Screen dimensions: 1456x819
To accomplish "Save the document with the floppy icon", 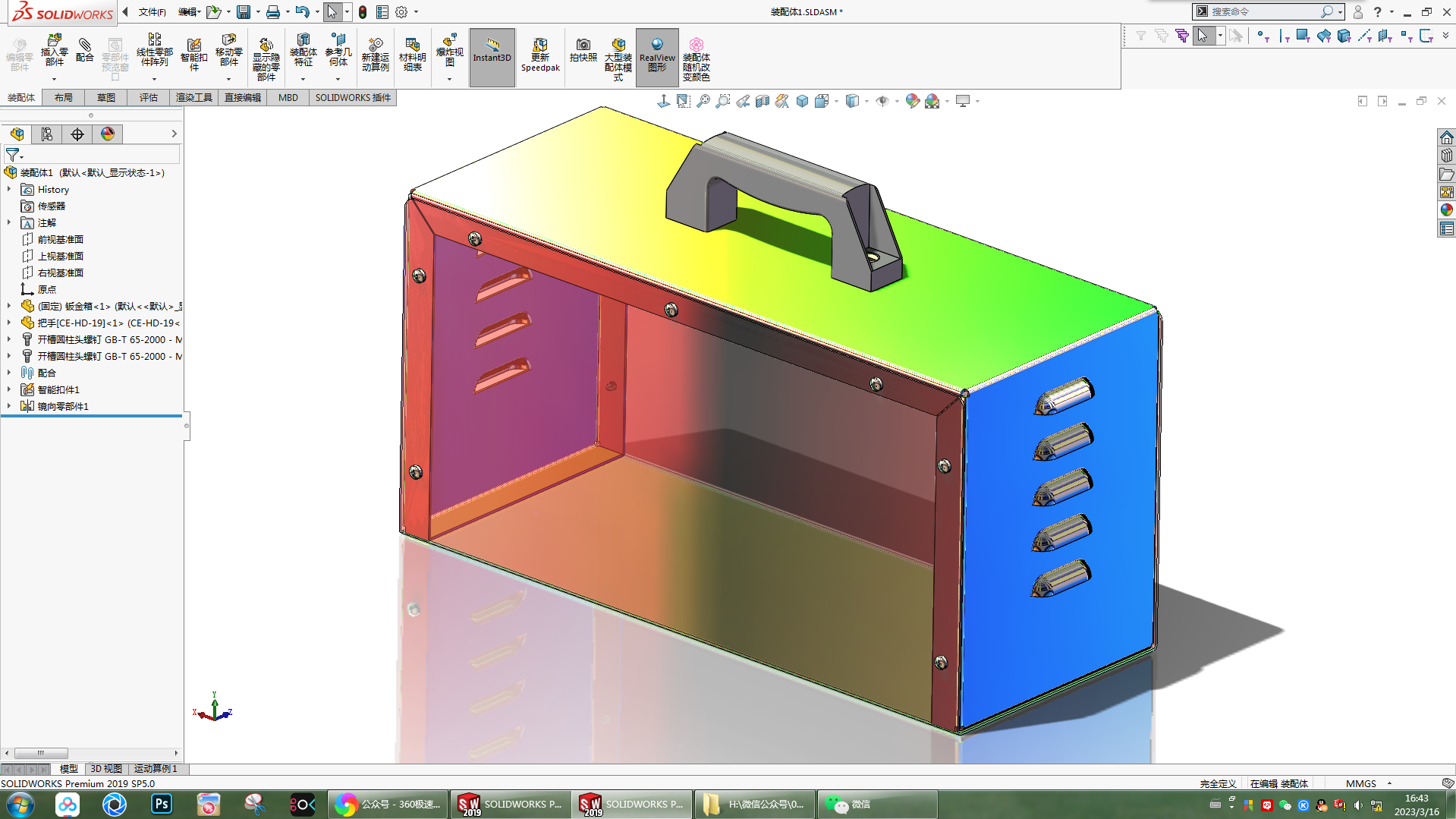I will (x=243, y=12).
